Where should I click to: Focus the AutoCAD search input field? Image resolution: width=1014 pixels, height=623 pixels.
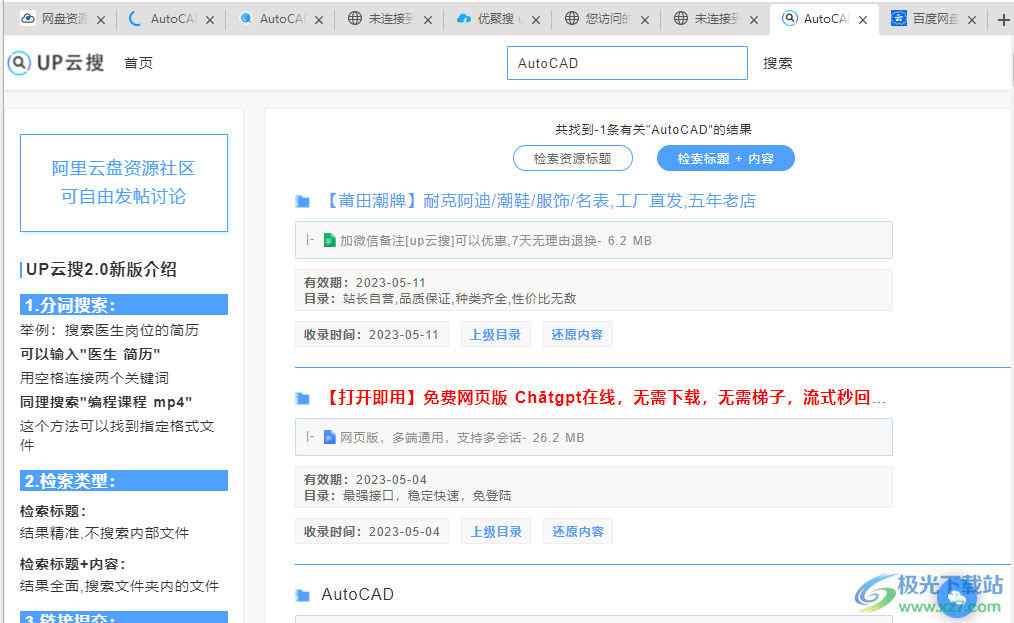(627, 63)
